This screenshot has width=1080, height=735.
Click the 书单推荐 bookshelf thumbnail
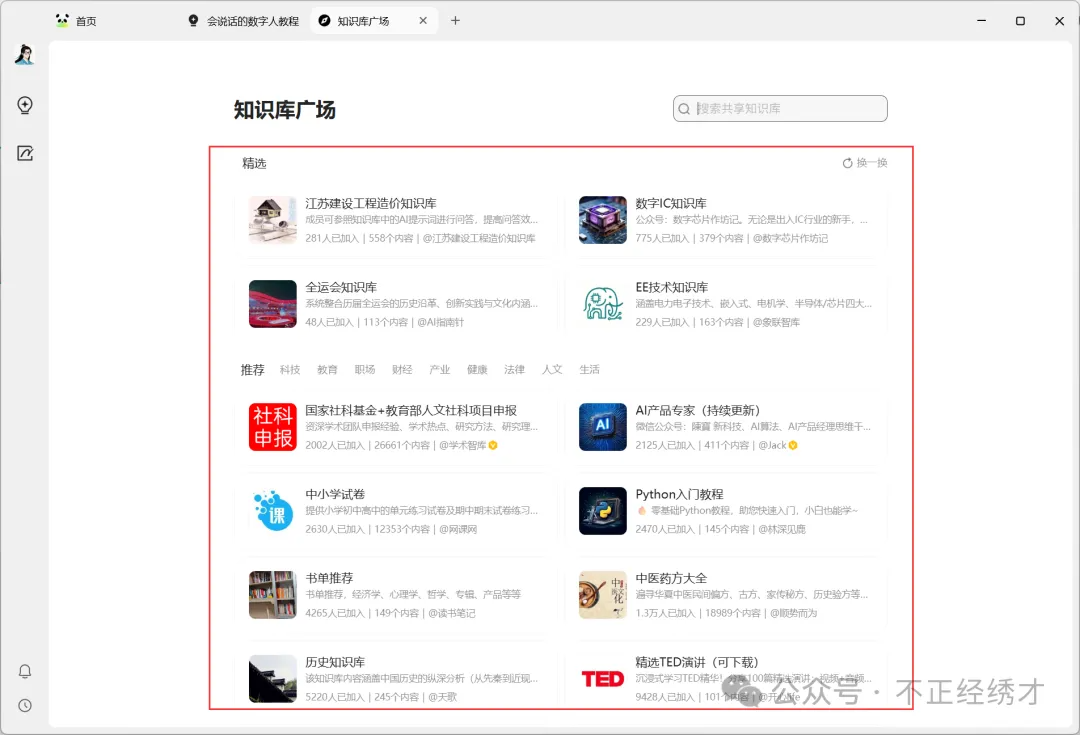tap(273, 595)
